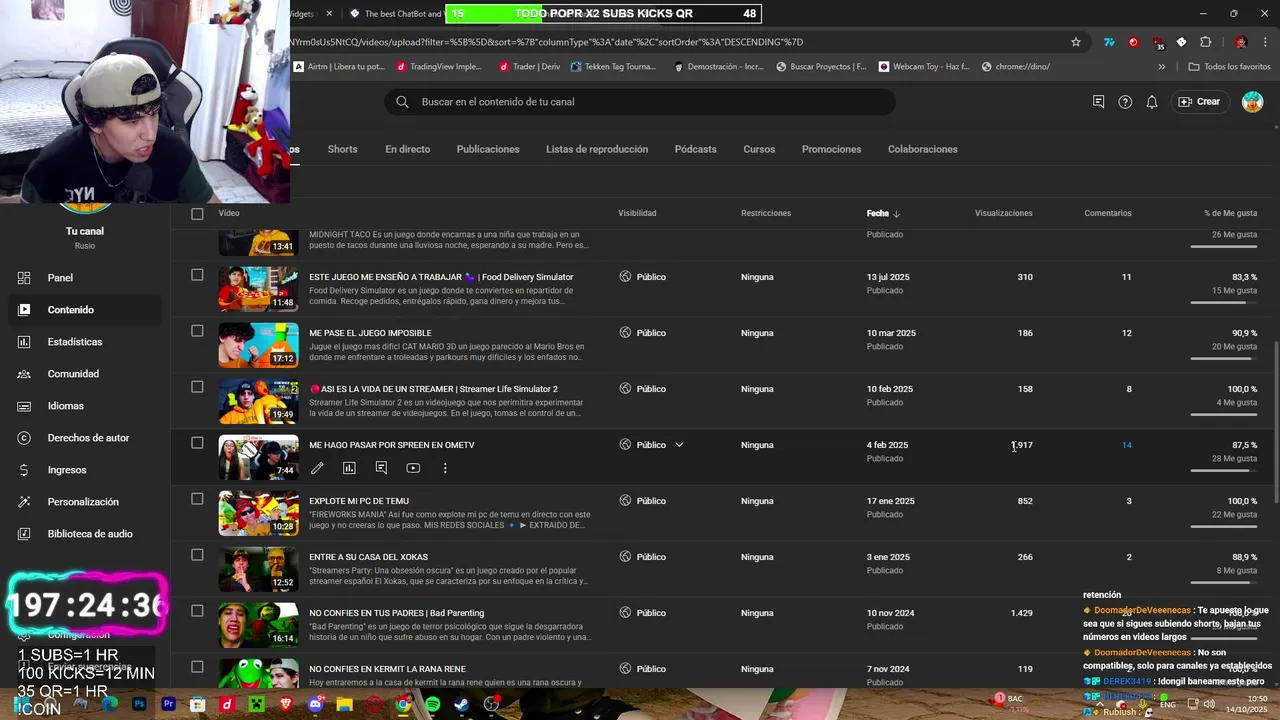The height and width of the screenshot is (720, 1280).
Task: Open comments icon for ME HAGO PASAR POR SPREEN video
Action: pyautogui.click(x=381, y=468)
